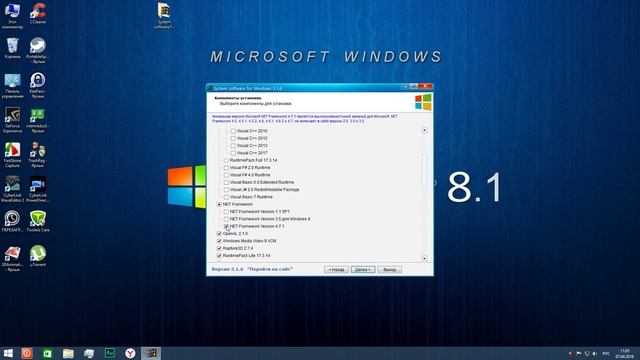640x360 pixels.
Task: Click the Next button in the installer
Action: (x=363, y=269)
